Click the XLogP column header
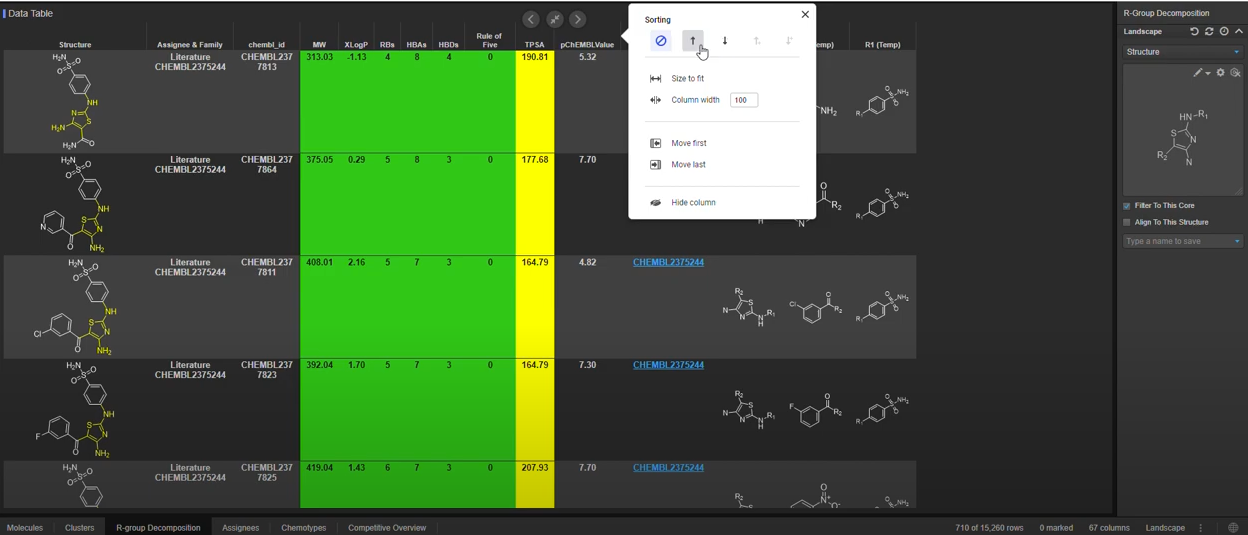 356,45
